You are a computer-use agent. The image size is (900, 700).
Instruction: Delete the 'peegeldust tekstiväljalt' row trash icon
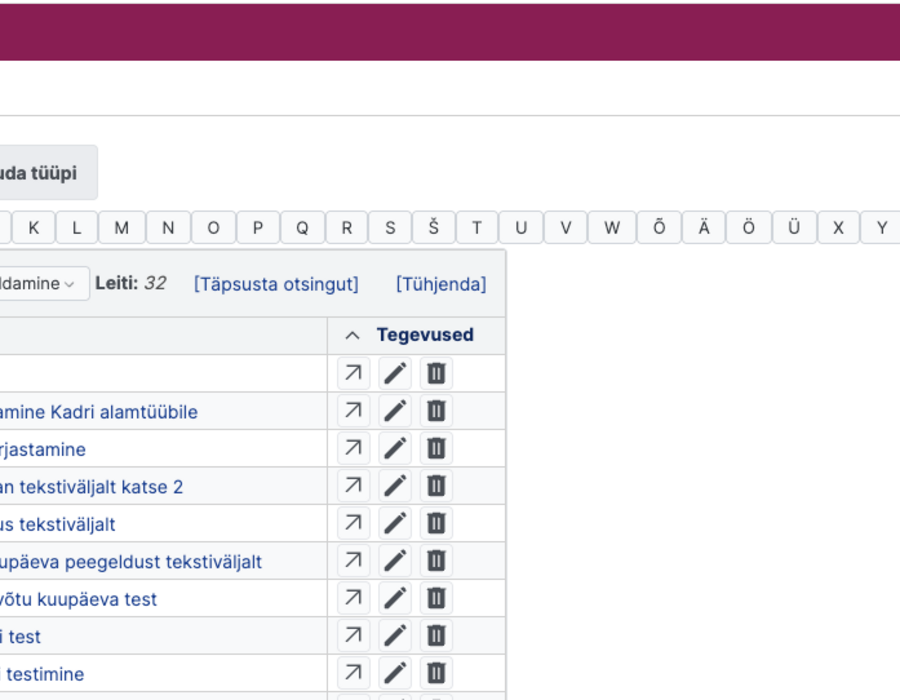[436, 561]
